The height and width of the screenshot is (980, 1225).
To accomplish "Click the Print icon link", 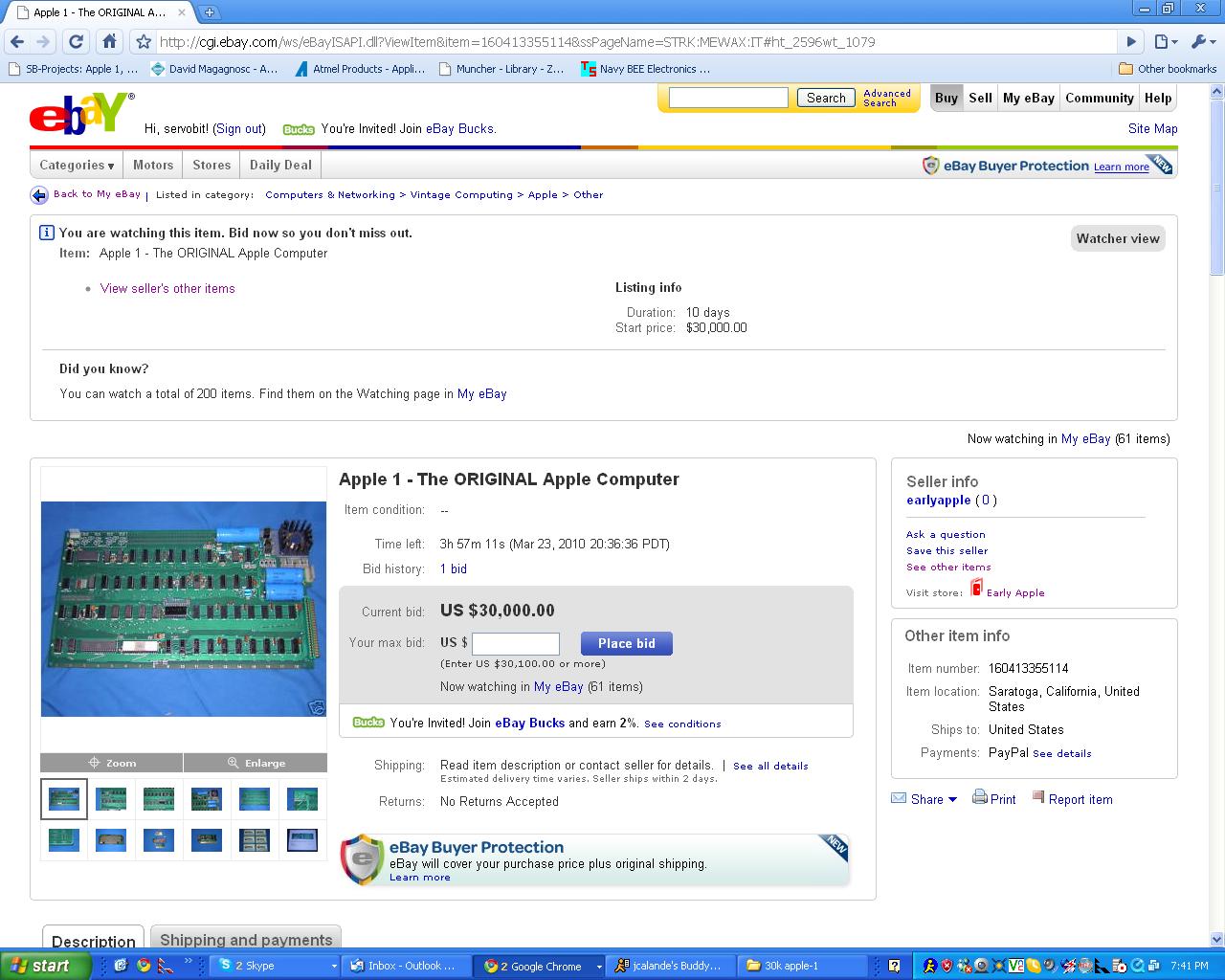I will click(994, 798).
